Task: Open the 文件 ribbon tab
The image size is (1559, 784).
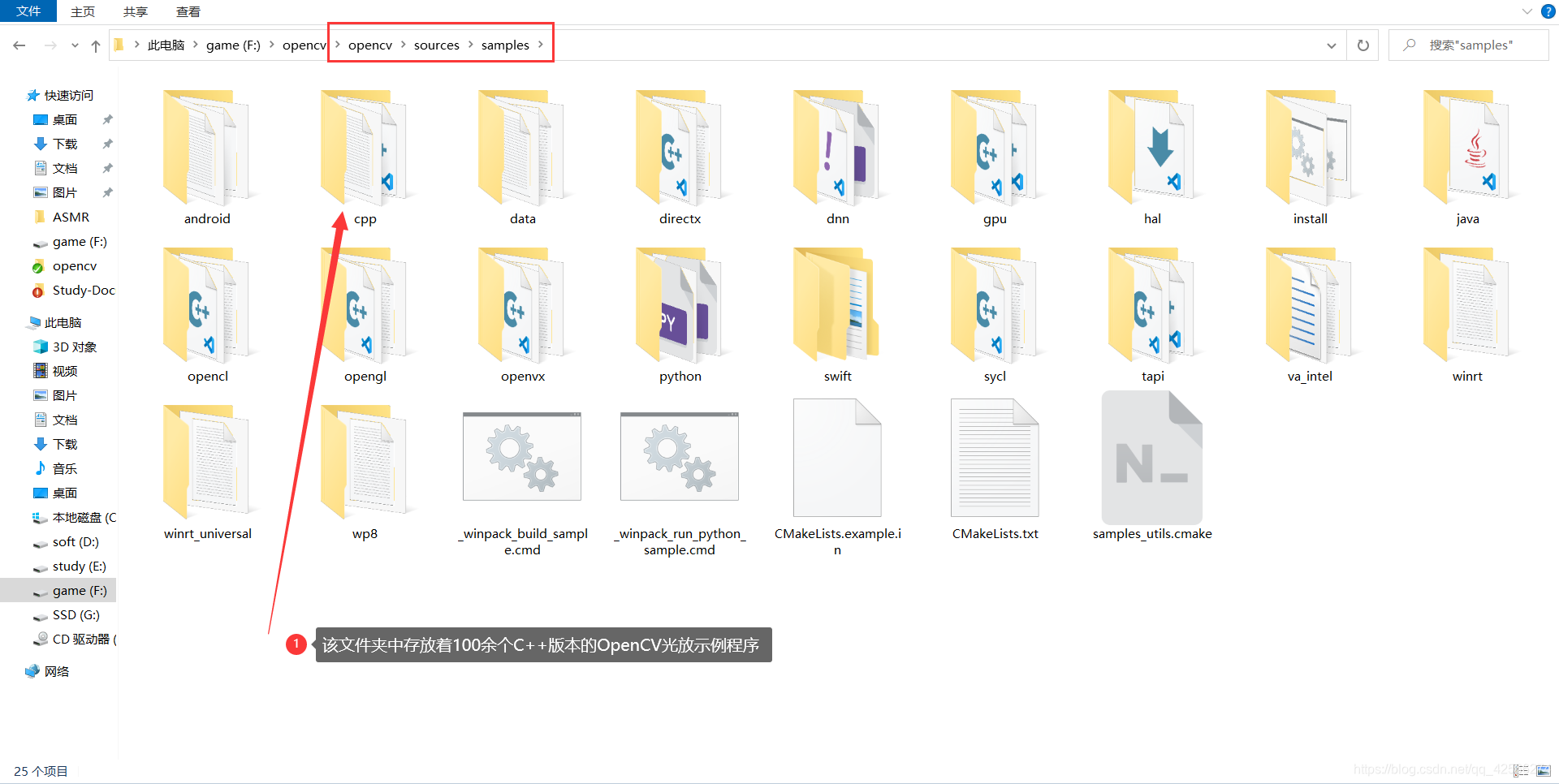Action: 28,11
